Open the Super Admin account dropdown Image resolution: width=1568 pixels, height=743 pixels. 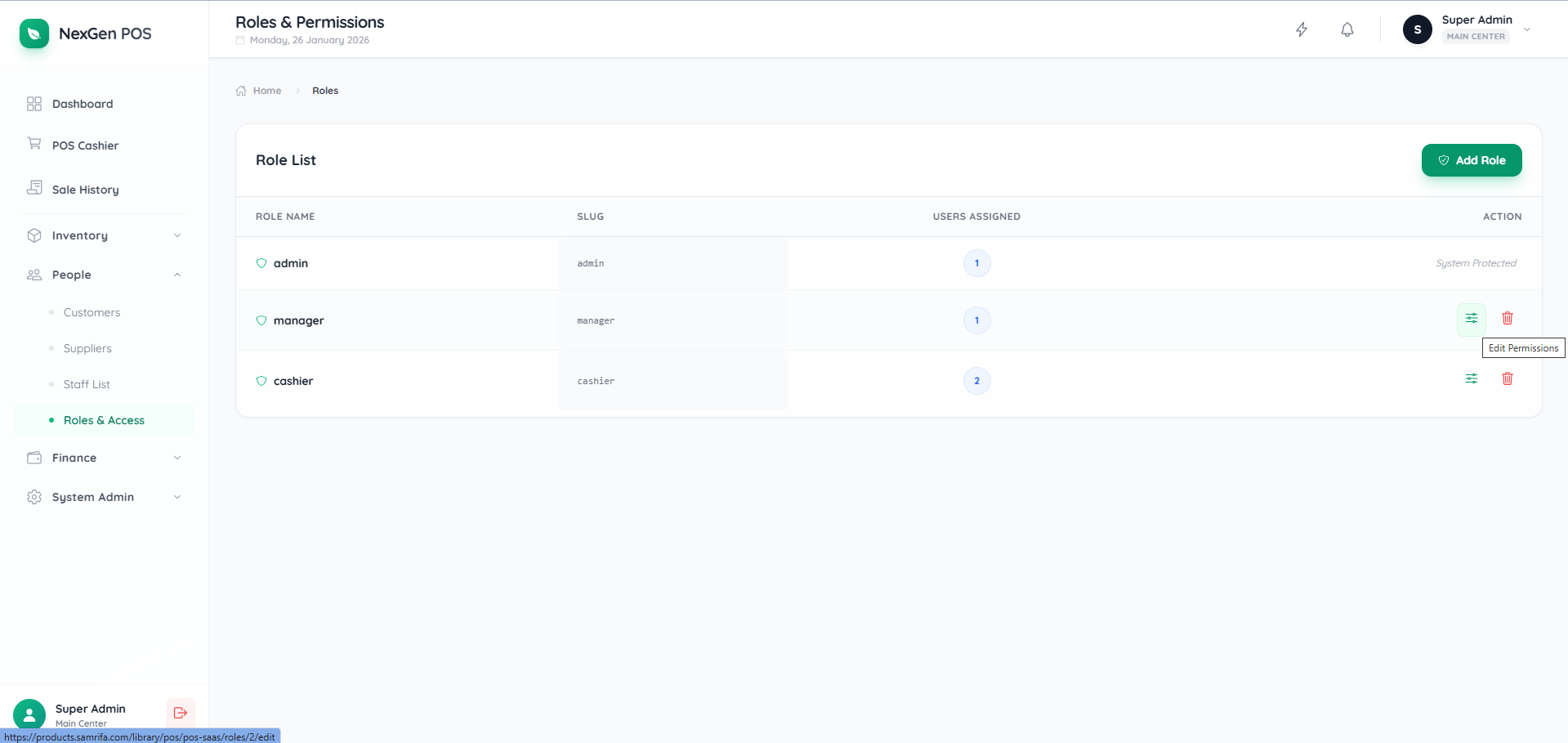(x=1526, y=29)
